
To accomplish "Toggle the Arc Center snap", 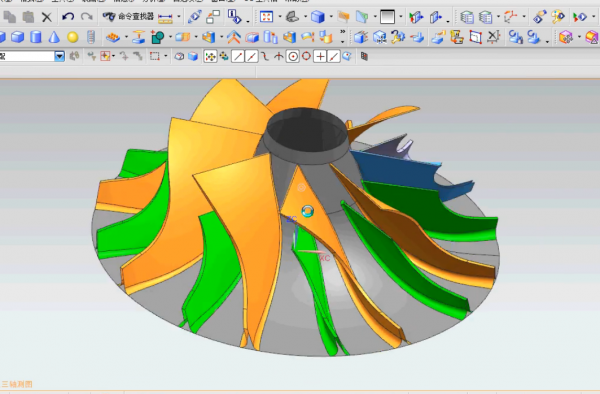I will pyautogui.click(x=293, y=57).
